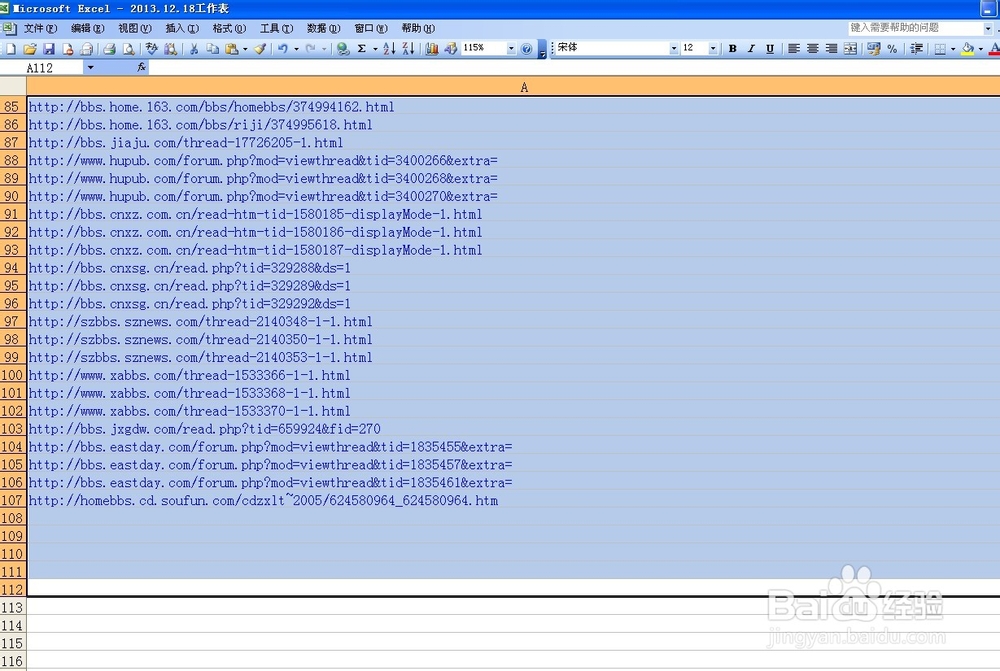Open the 工具 (Tools) menu
Viewport: 1000px width, 671px height.
(276, 28)
